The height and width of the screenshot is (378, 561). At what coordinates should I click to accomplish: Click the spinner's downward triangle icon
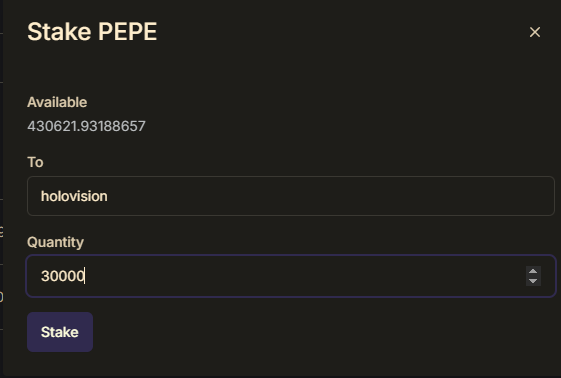(x=533, y=281)
